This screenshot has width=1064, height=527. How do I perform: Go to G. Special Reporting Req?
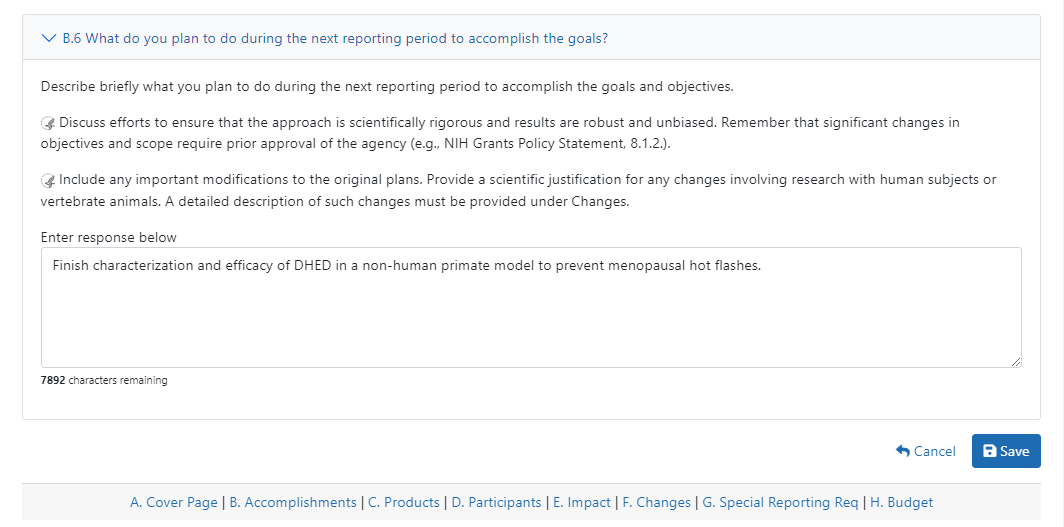click(x=780, y=502)
